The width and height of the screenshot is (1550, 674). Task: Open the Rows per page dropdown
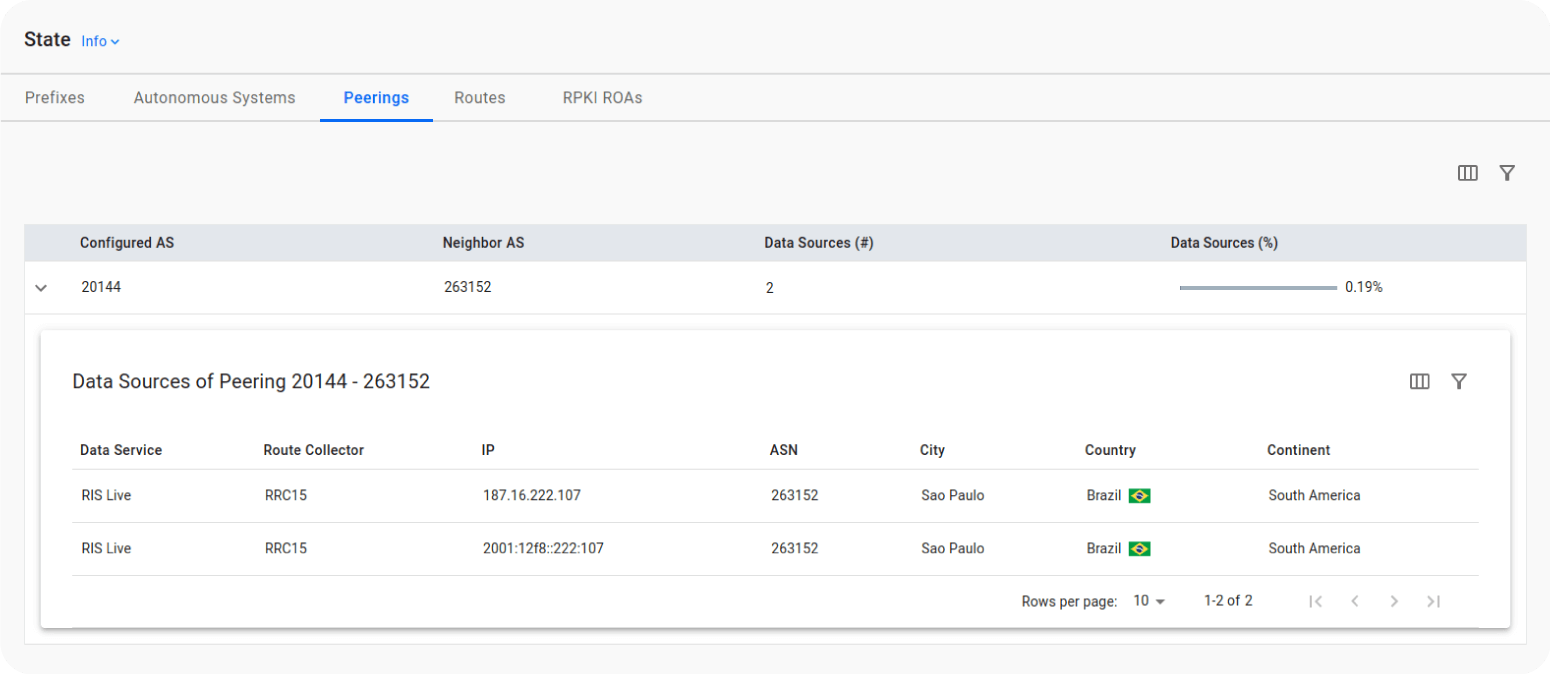pos(1149,601)
